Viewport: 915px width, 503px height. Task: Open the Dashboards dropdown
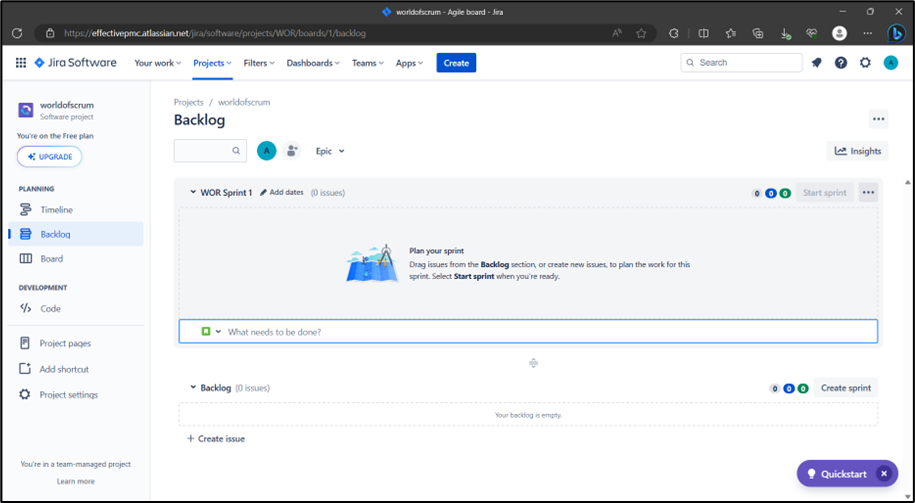click(x=313, y=63)
